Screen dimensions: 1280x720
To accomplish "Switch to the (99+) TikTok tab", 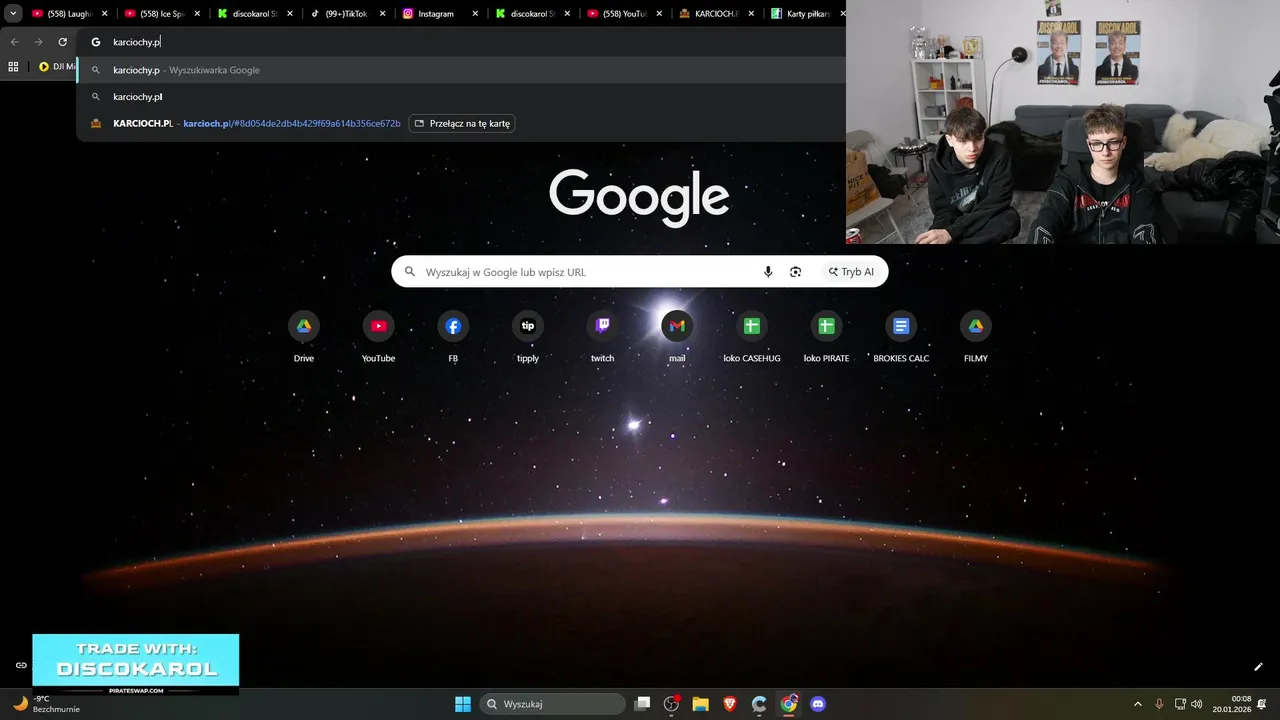I will tap(347, 14).
